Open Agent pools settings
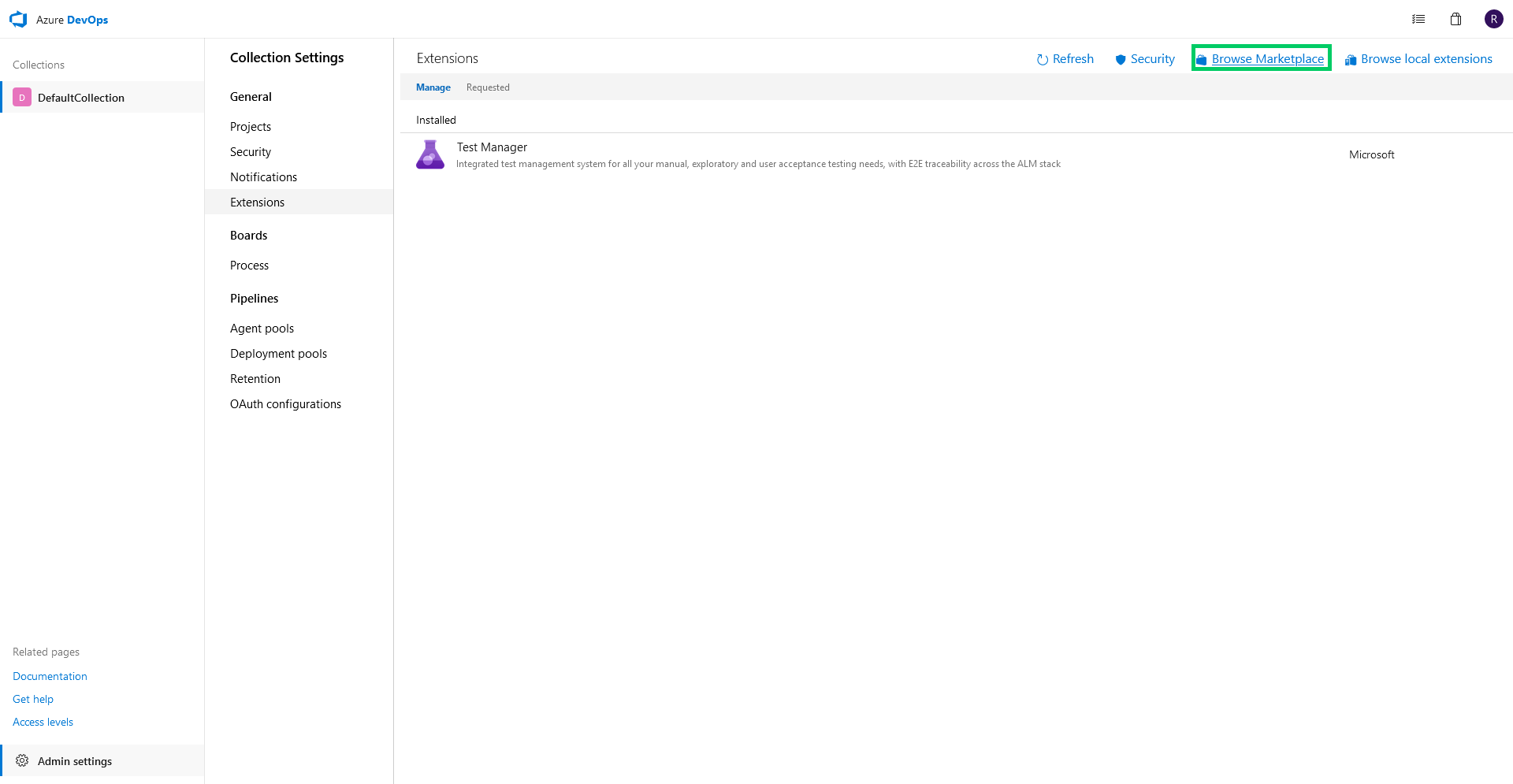Viewport: 1513px width, 784px height. [262, 329]
